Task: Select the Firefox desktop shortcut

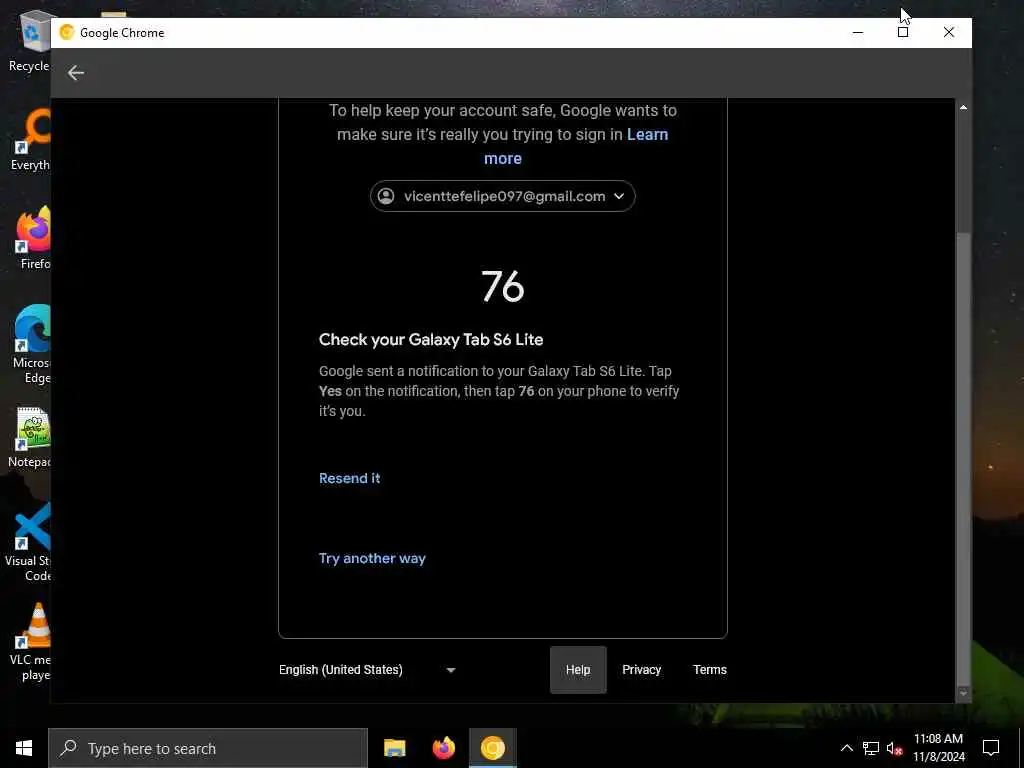Action: pyautogui.click(x=34, y=238)
